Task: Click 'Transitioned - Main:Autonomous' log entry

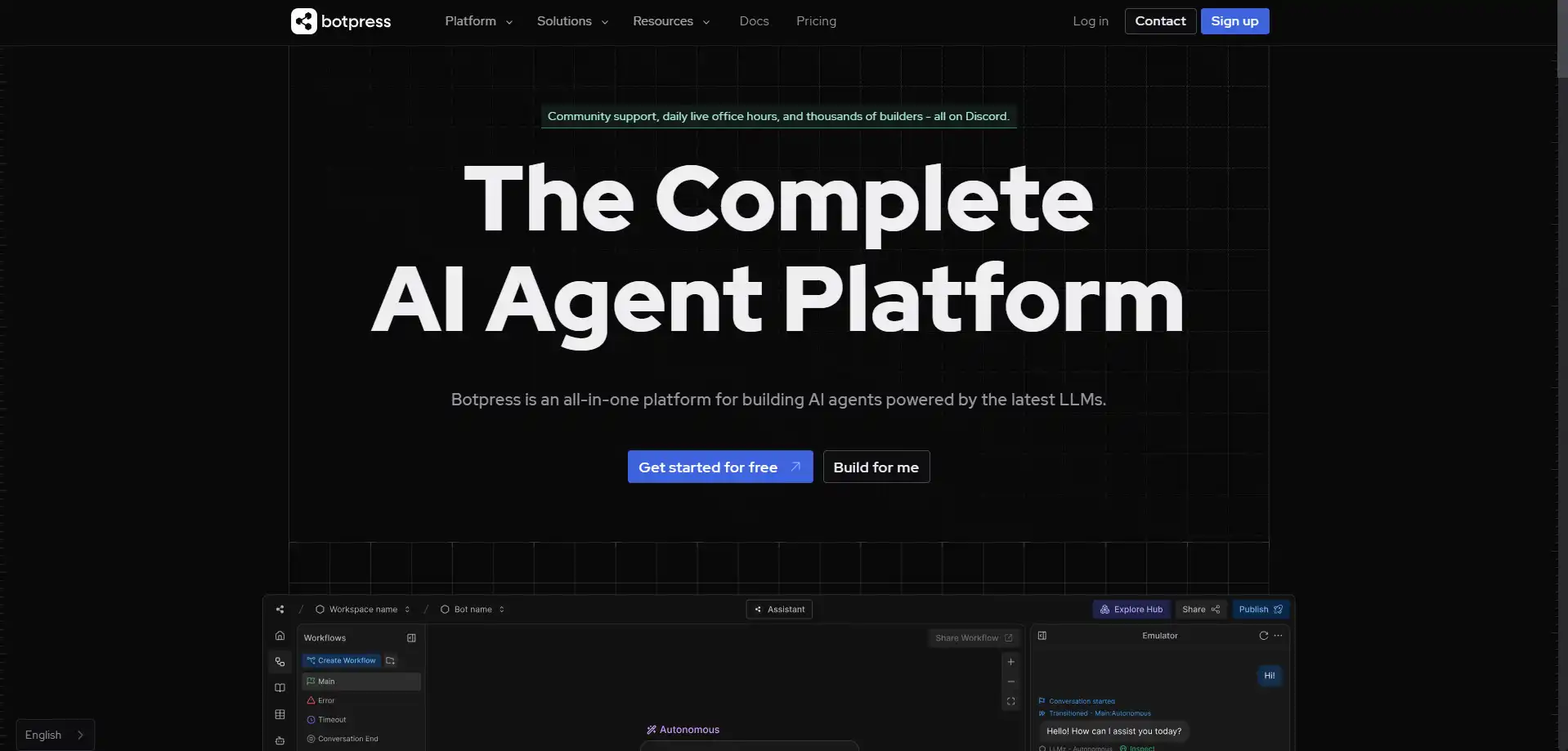Action: pyautogui.click(x=1095, y=713)
